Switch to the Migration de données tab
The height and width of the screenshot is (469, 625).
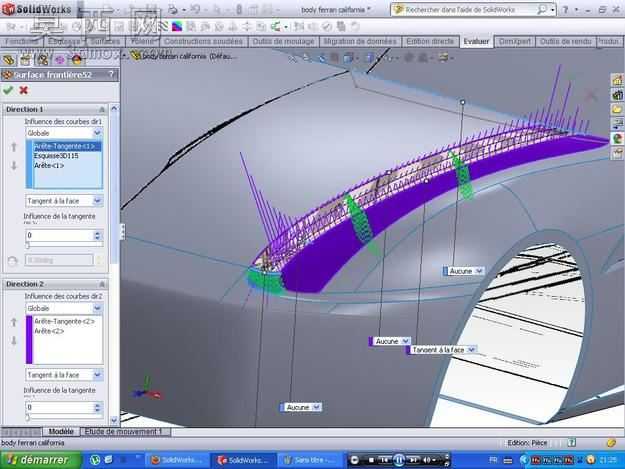coord(360,41)
